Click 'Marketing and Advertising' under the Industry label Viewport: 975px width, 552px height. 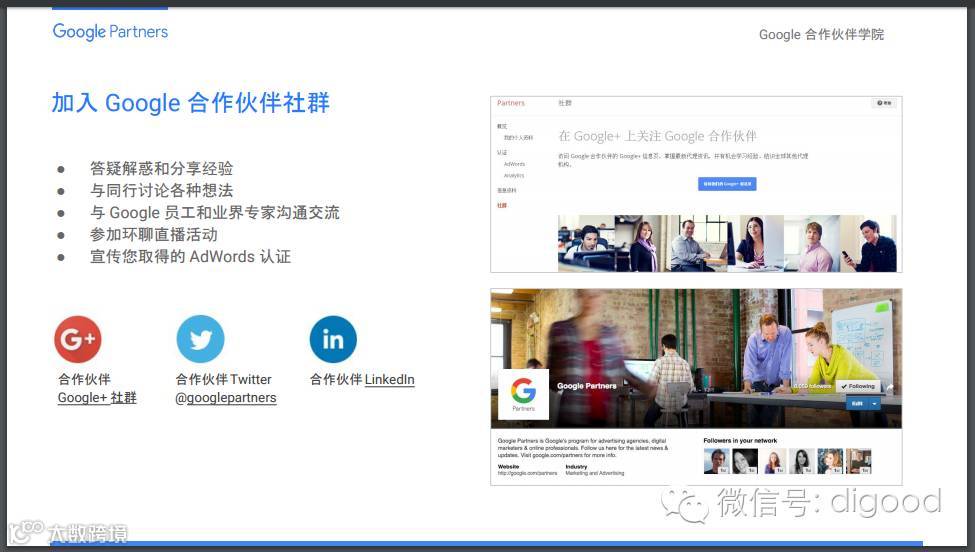[594, 473]
